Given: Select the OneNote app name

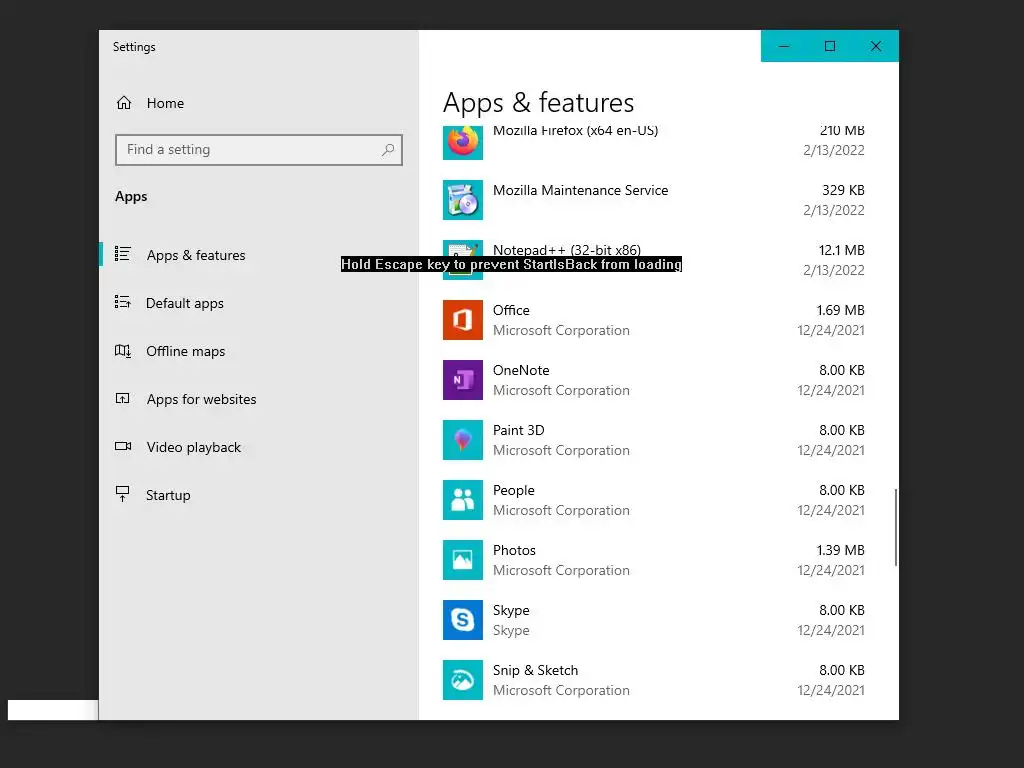Looking at the screenshot, I should (x=520, y=370).
